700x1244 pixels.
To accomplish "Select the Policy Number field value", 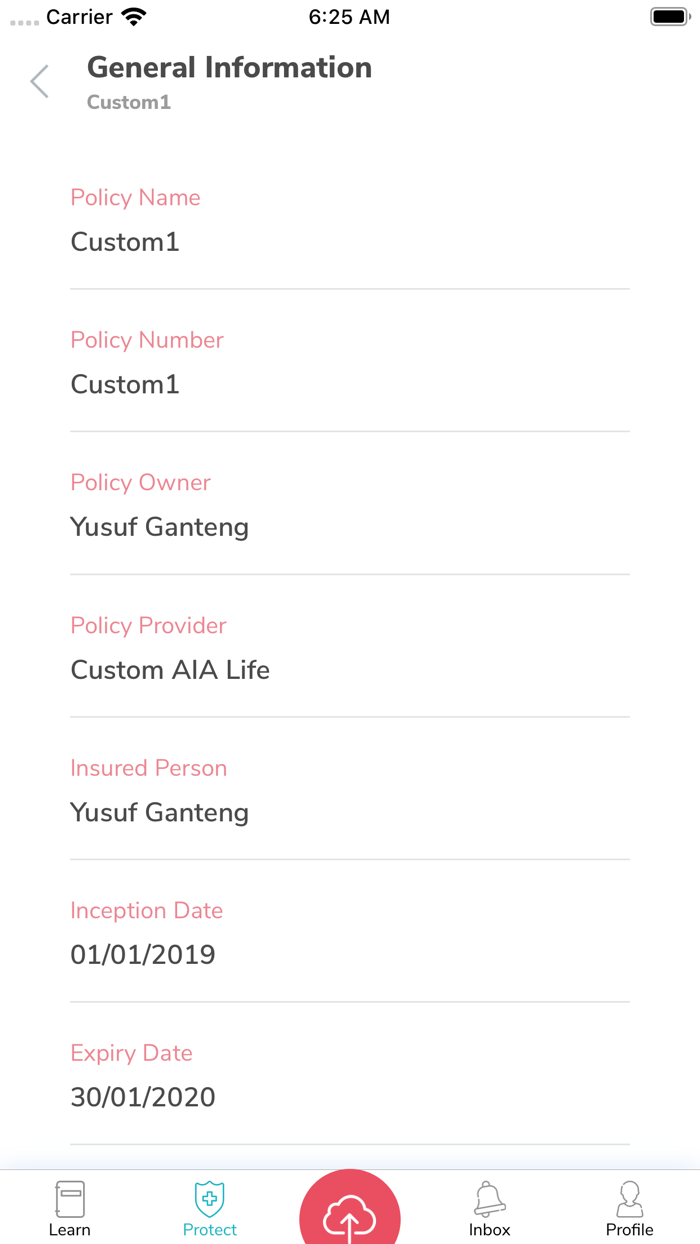I will click(125, 385).
